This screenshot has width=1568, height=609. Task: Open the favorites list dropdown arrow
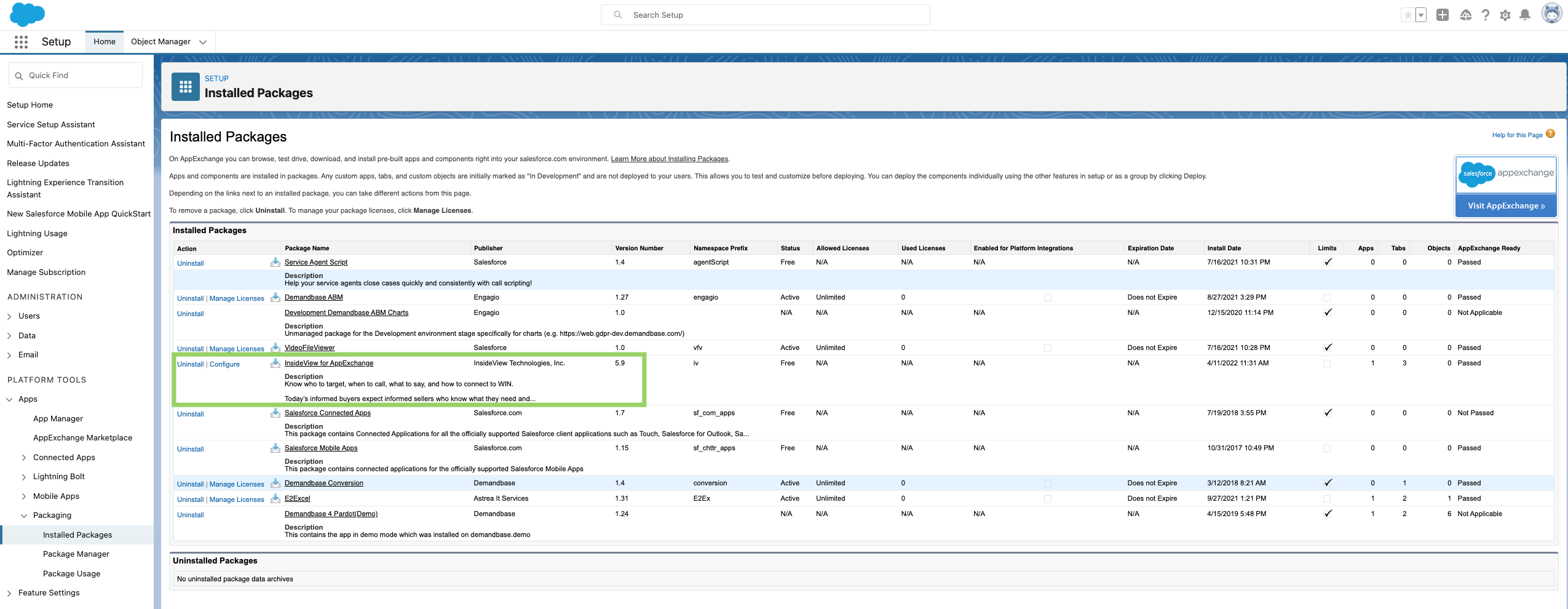[1421, 15]
